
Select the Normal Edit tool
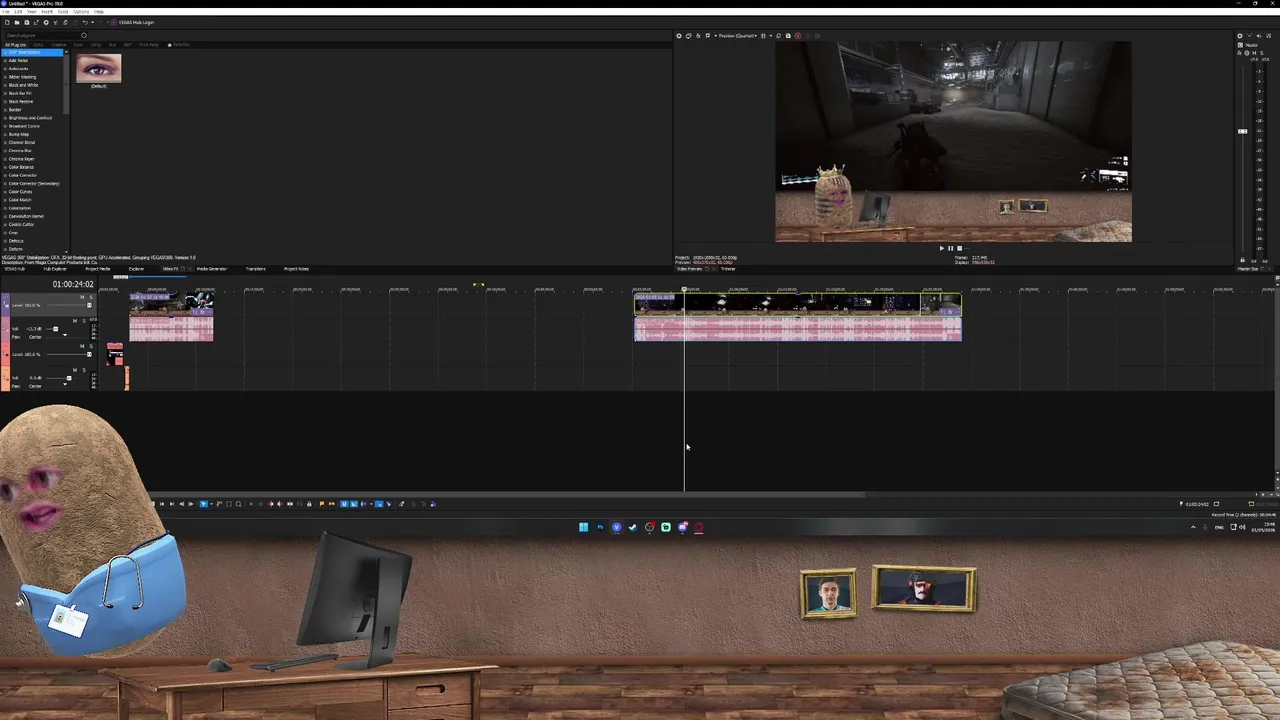pyautogui.click(x=203, y=504)
